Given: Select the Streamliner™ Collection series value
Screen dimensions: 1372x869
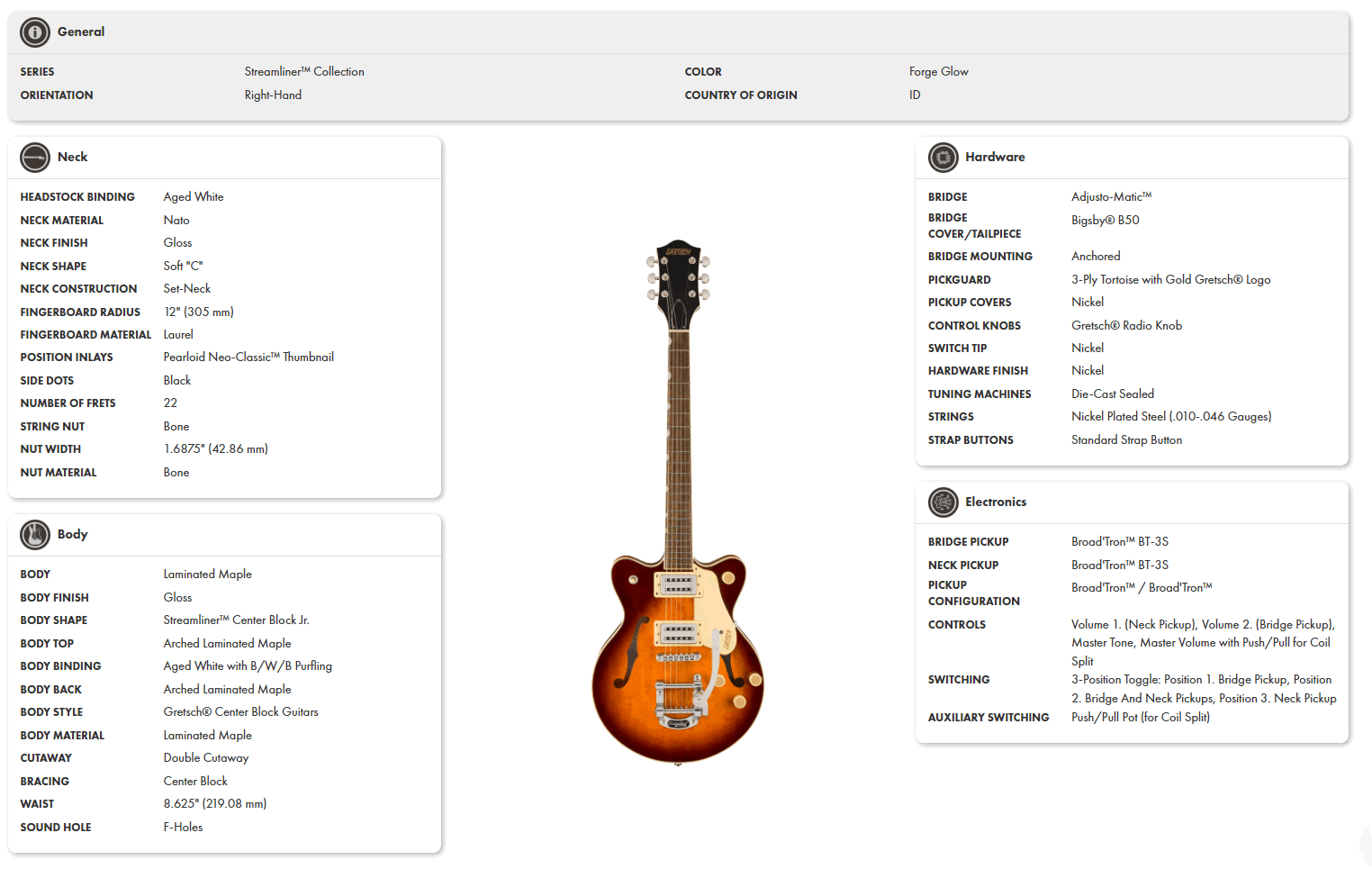Looking at the screenshot, I should click(304, 71).
